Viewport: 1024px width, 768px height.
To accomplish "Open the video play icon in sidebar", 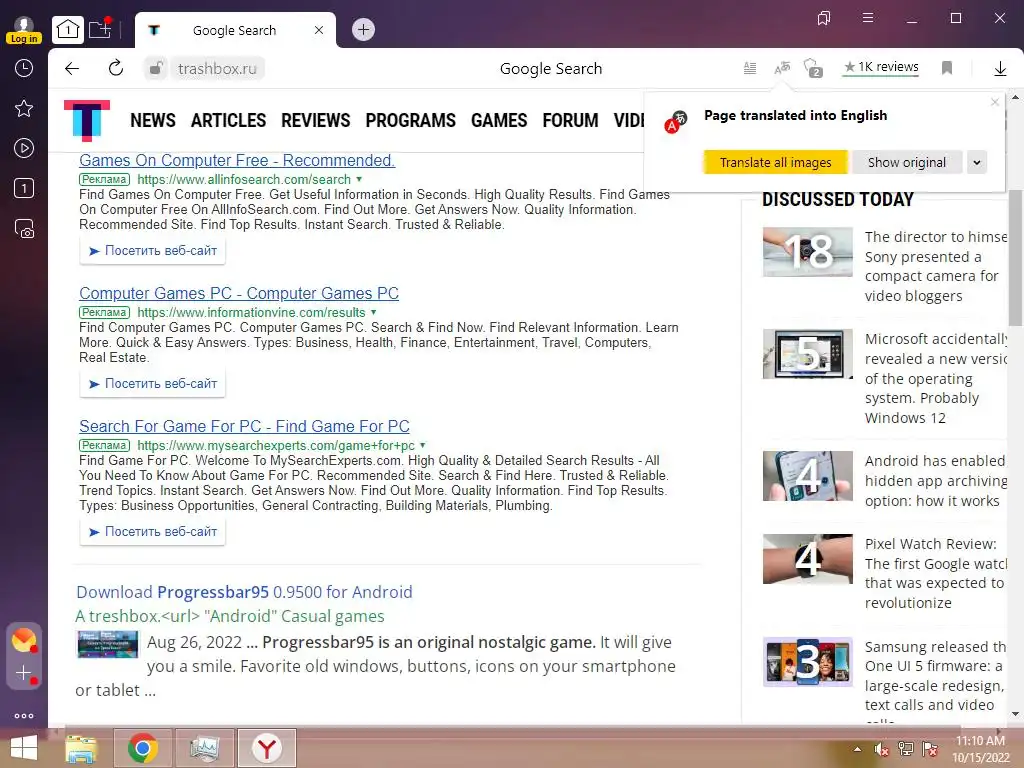I will [24, 148].
